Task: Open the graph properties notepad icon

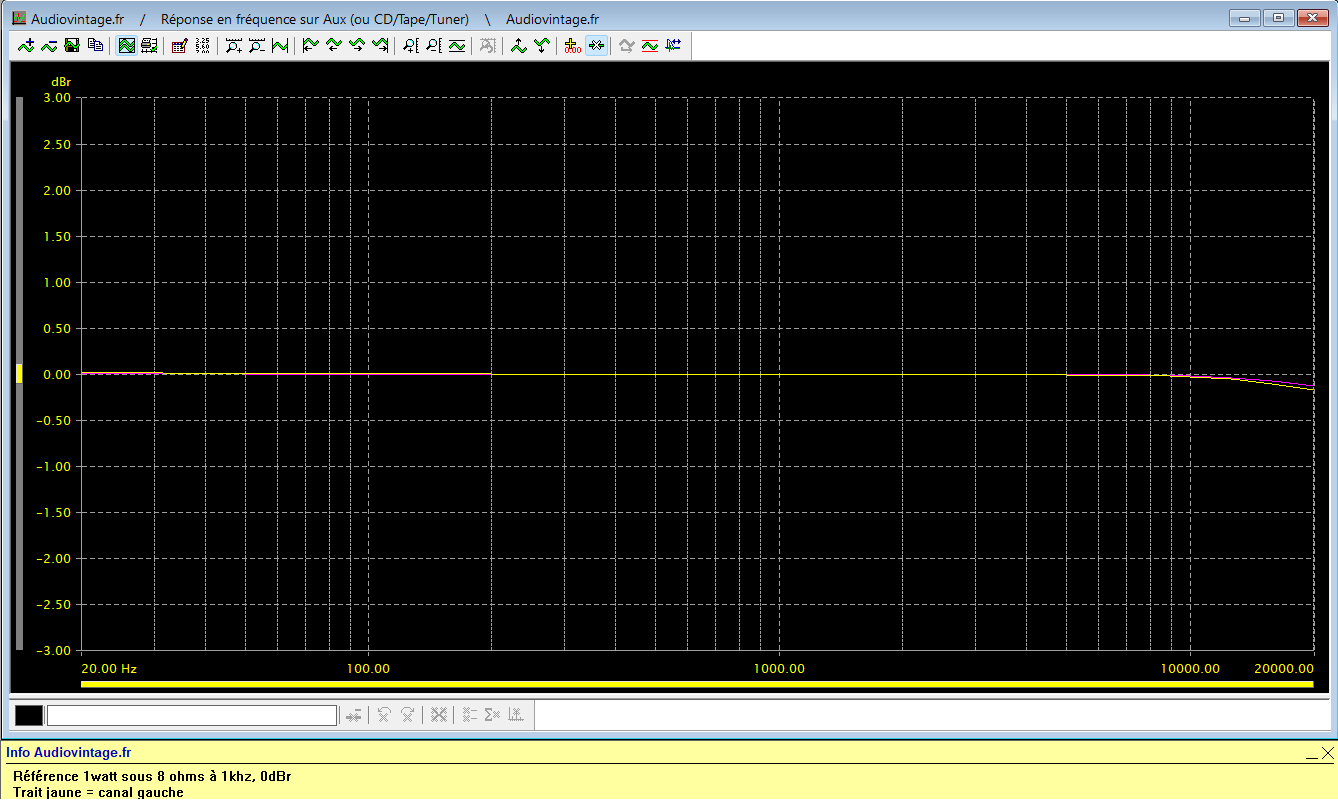Action: (179, 45)
